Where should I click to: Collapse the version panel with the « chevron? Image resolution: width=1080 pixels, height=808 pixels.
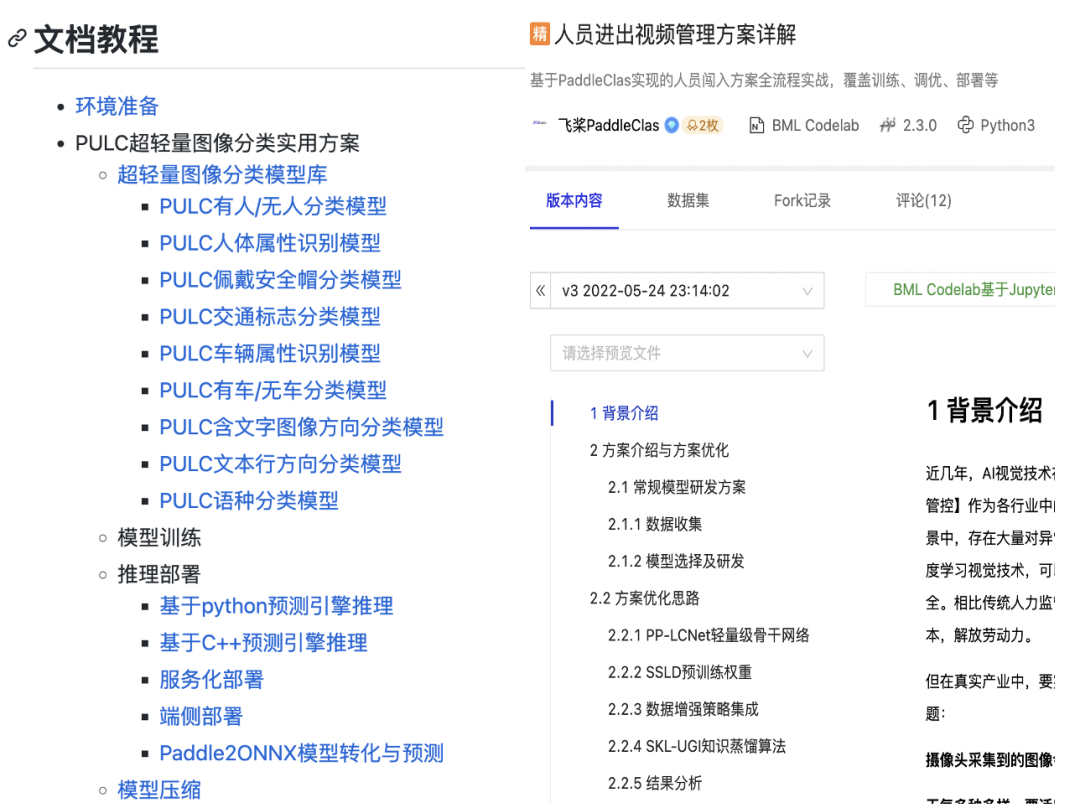tap(540, 290)
